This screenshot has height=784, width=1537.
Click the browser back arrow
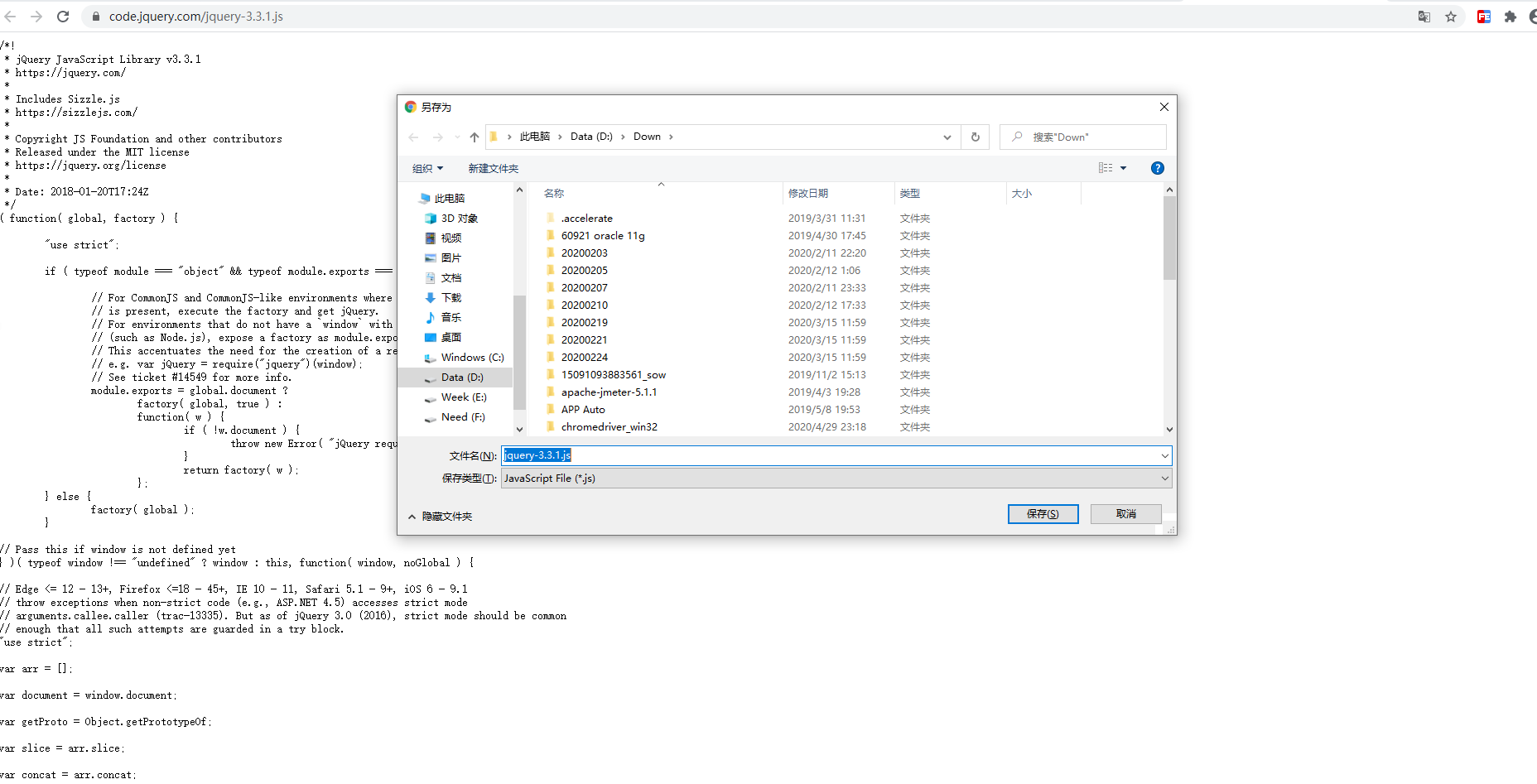[x=10, y=17]
